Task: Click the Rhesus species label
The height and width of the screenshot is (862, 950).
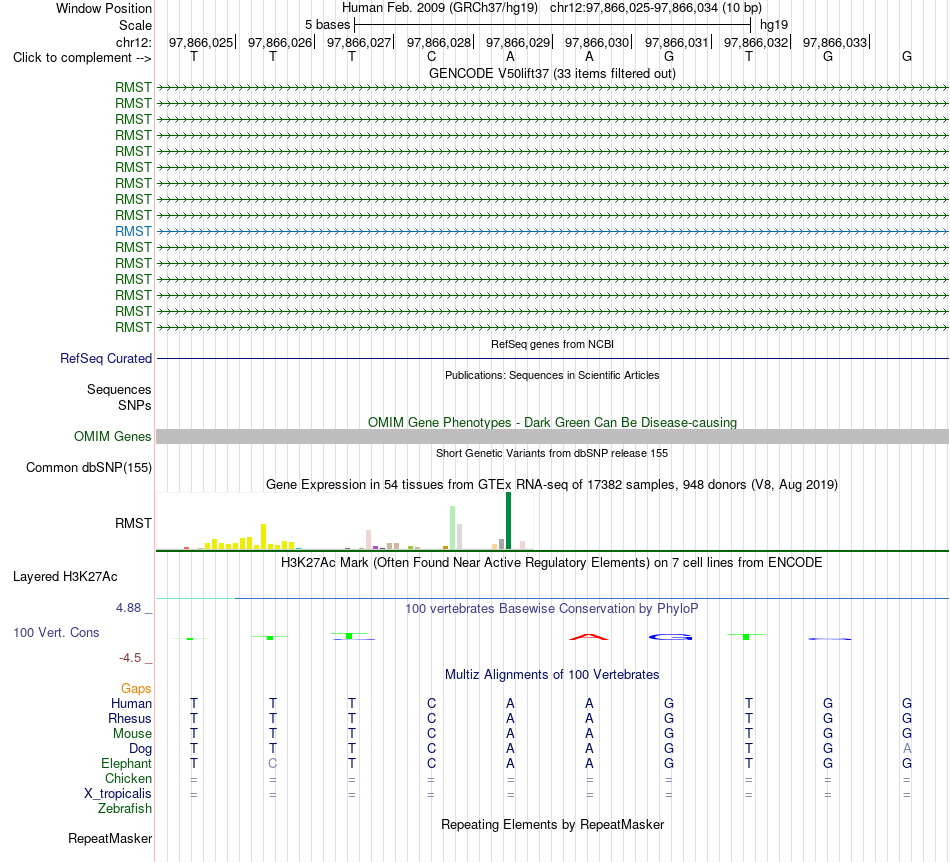Action: click(130, 718)
